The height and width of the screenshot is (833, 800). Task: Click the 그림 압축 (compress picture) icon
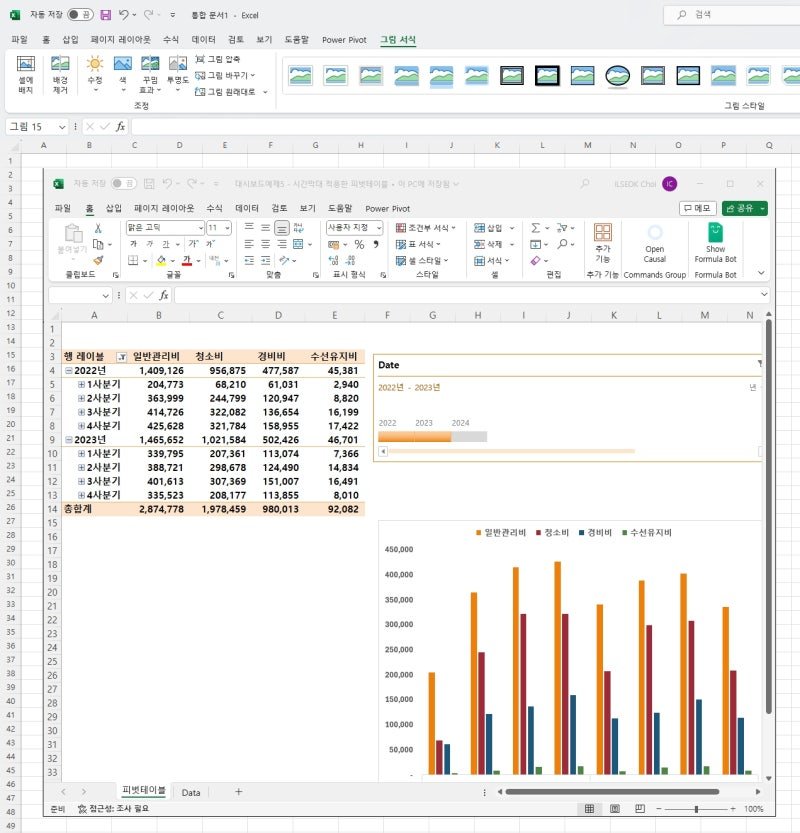coord(200,59)
